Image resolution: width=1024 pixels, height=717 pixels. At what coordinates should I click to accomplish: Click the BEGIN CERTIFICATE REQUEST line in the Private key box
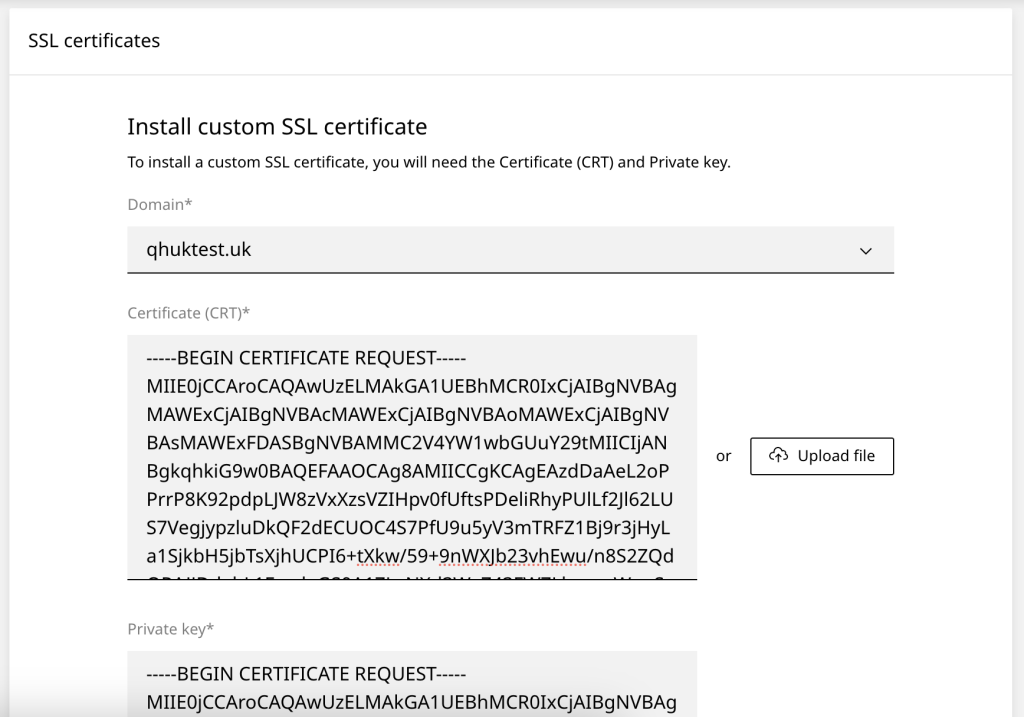click(306, 674)
